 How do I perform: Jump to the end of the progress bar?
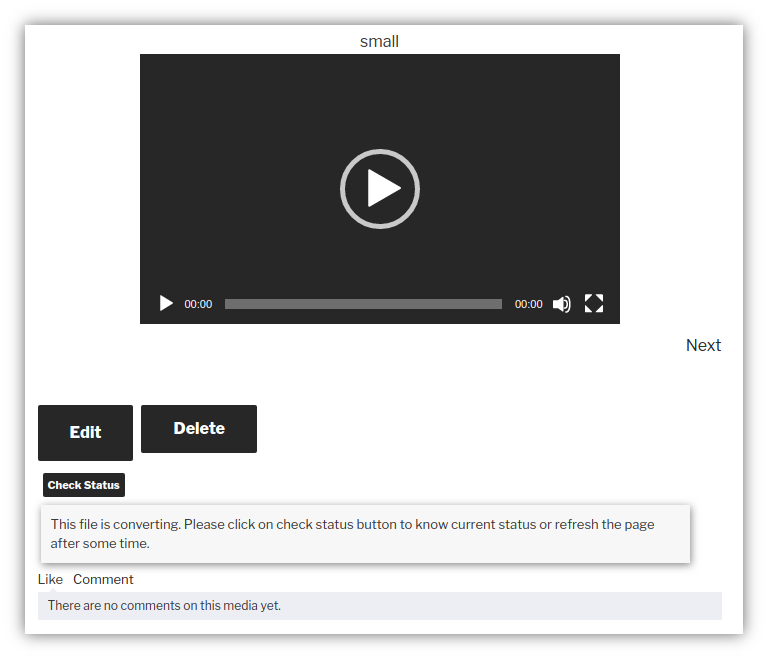tap(500, 304)
